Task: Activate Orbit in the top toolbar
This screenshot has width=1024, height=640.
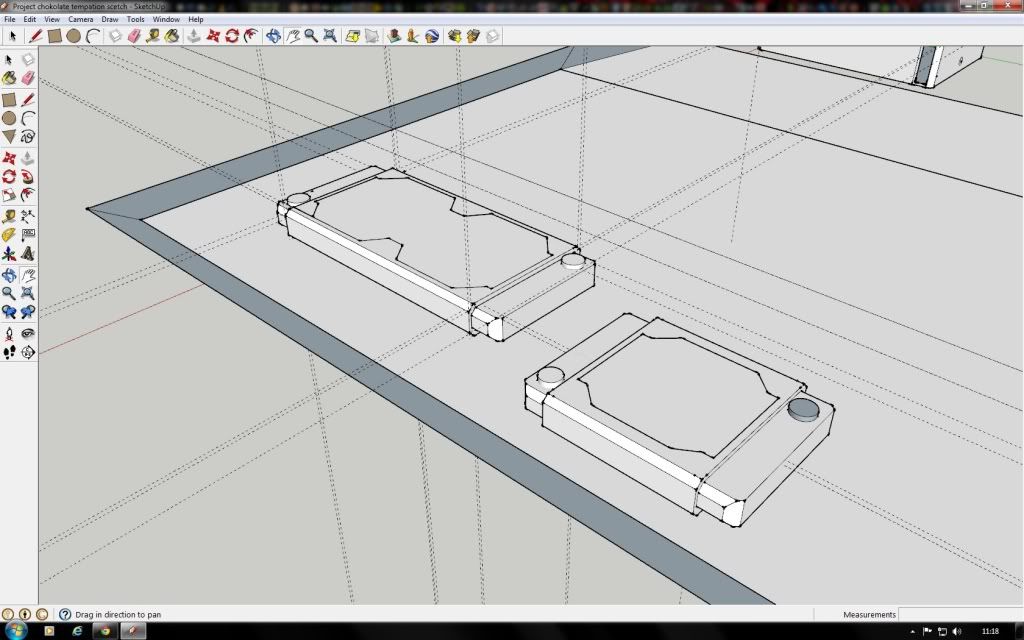Action: [x=273, y=36]
